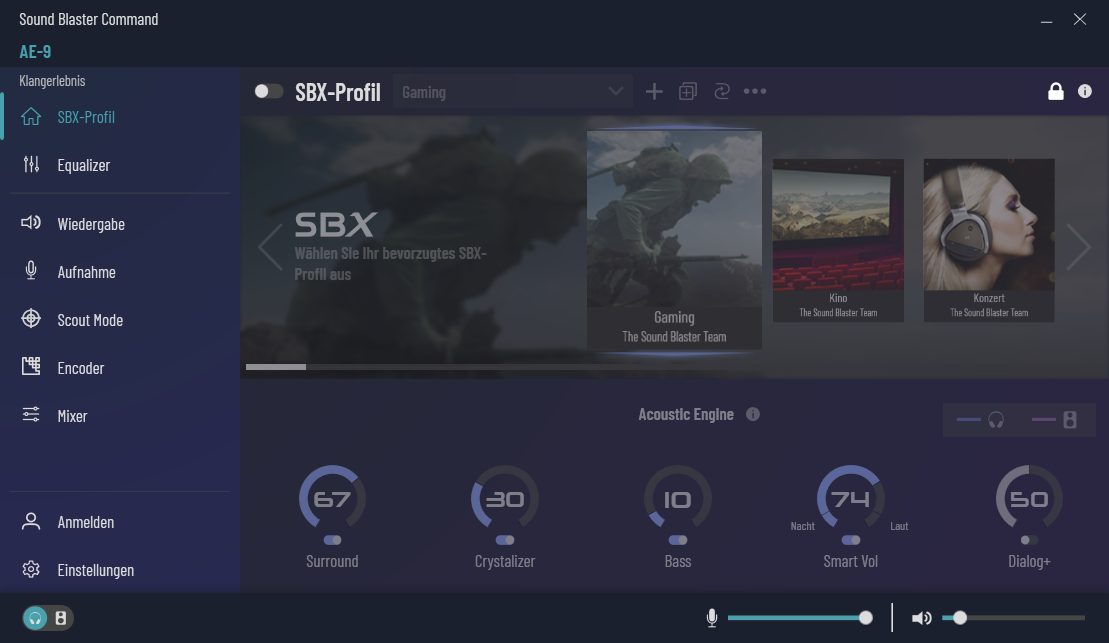Click the Smart Vol dial showing 74
Screen dimensions: 1109x643
point(851,499)
